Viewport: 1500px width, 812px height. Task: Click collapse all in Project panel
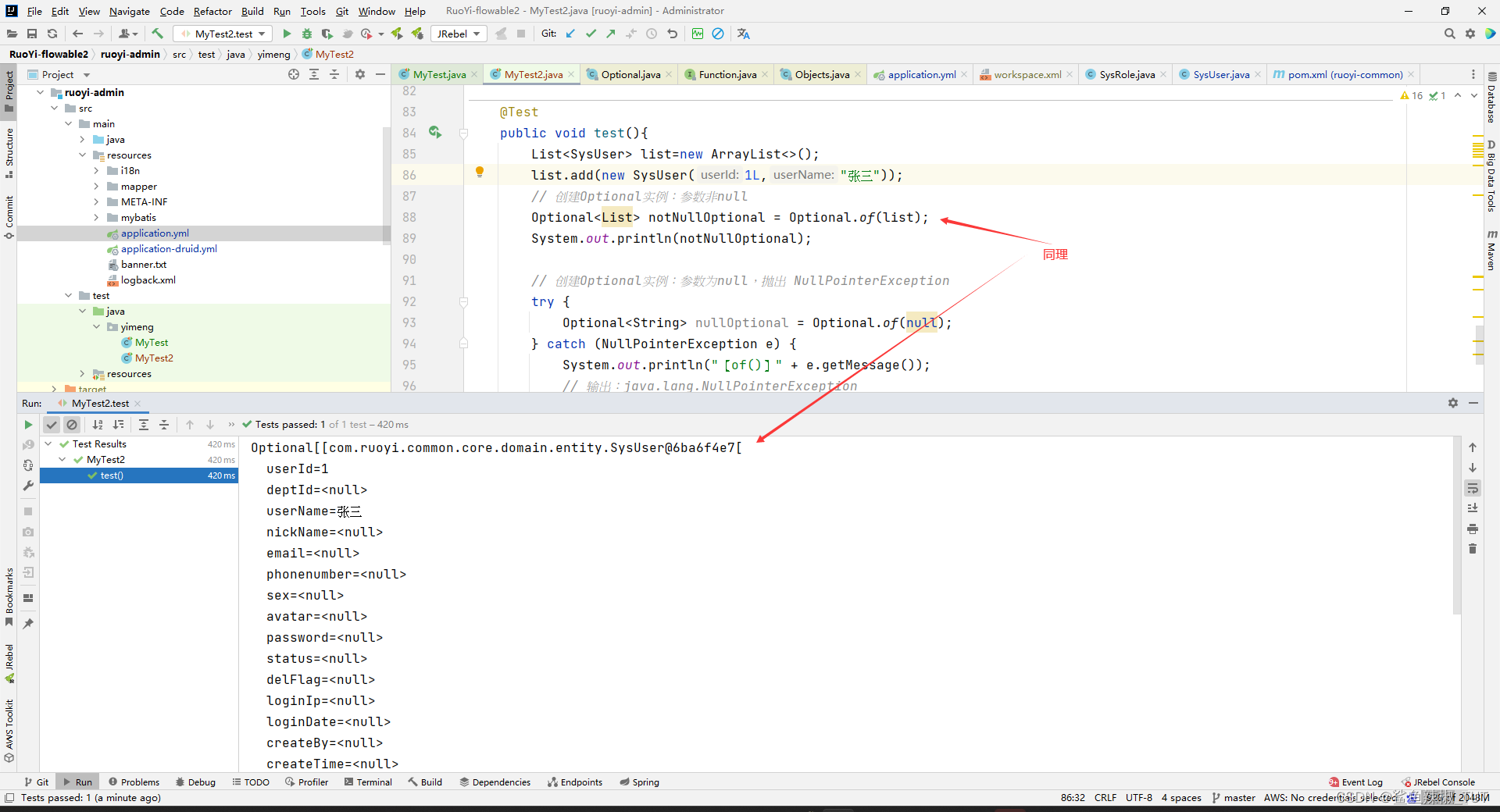pos(334,74)
